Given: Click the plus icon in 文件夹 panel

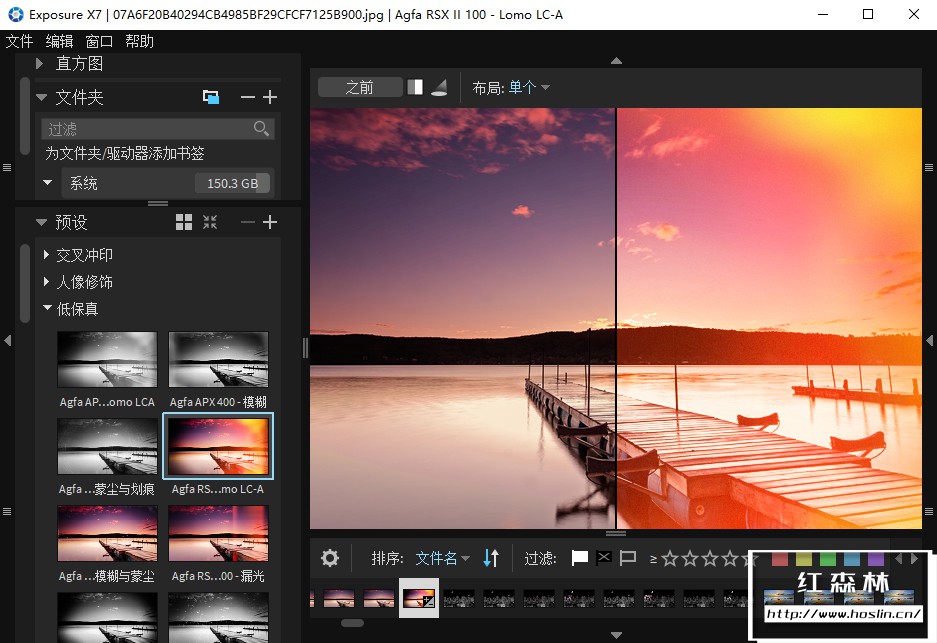Looking at the screenshot, I should [269, 97].
